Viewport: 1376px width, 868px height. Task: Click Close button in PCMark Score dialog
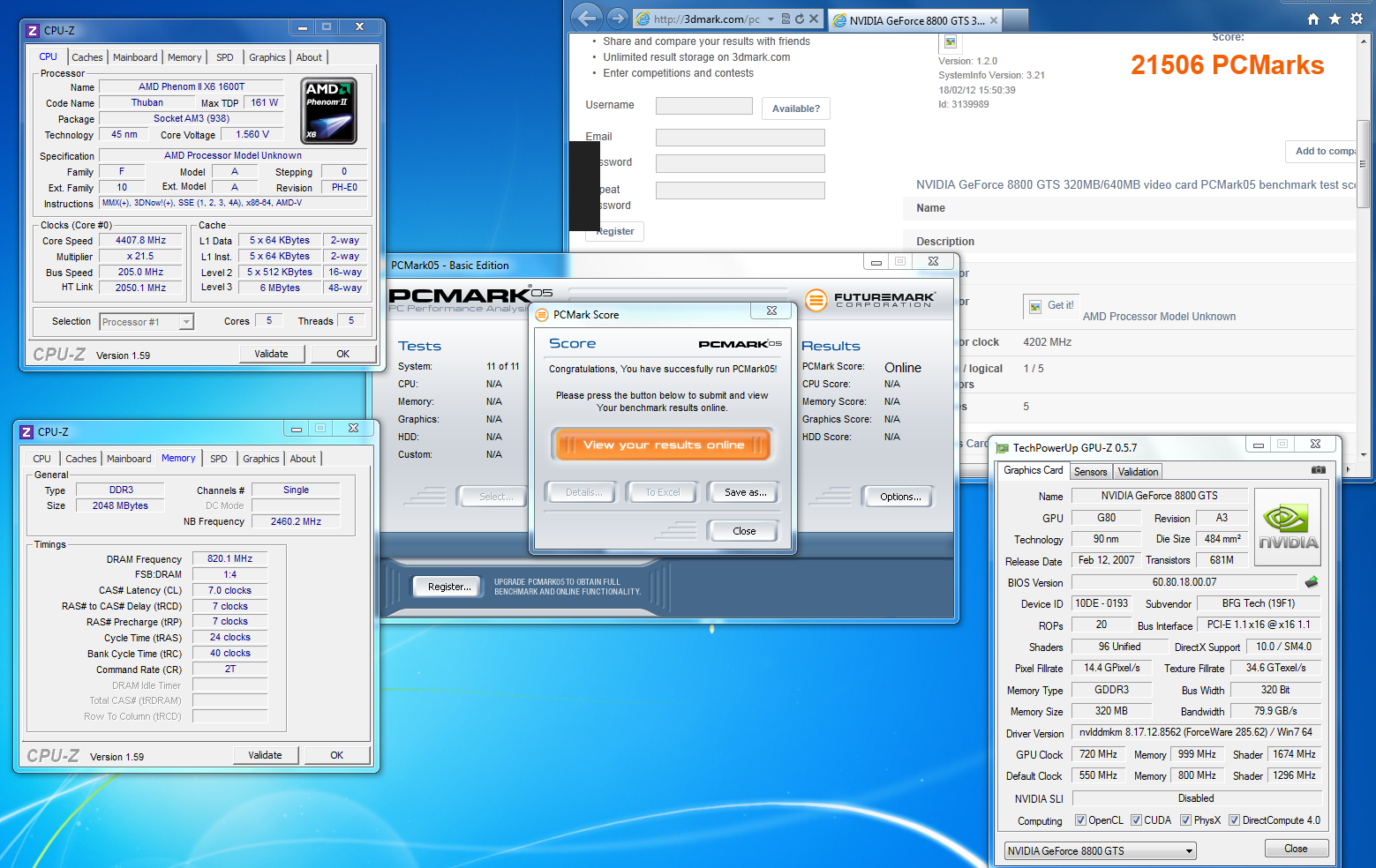(744, 531)
